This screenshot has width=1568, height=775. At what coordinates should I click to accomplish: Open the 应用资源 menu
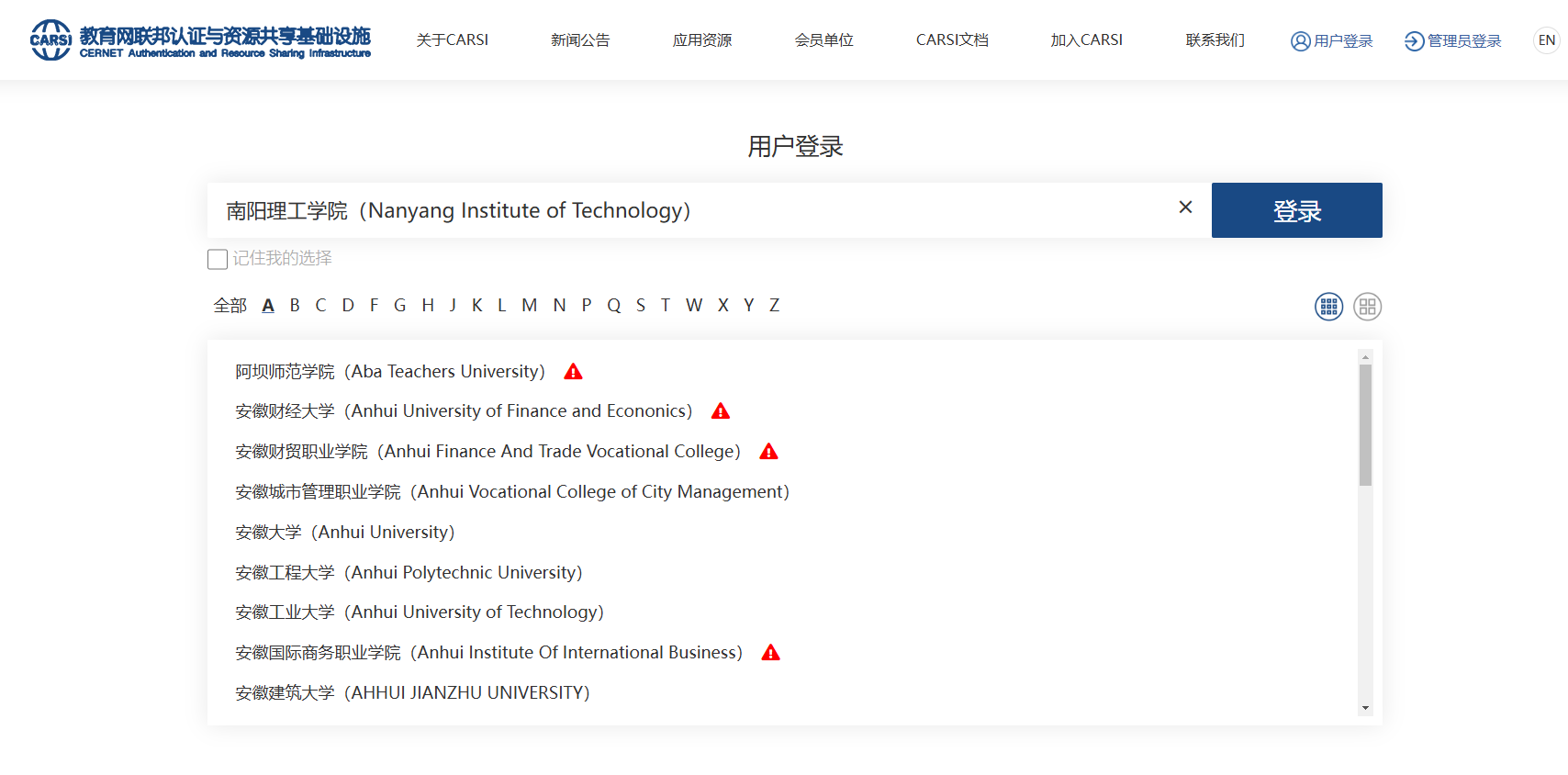(x=701, y=40)
